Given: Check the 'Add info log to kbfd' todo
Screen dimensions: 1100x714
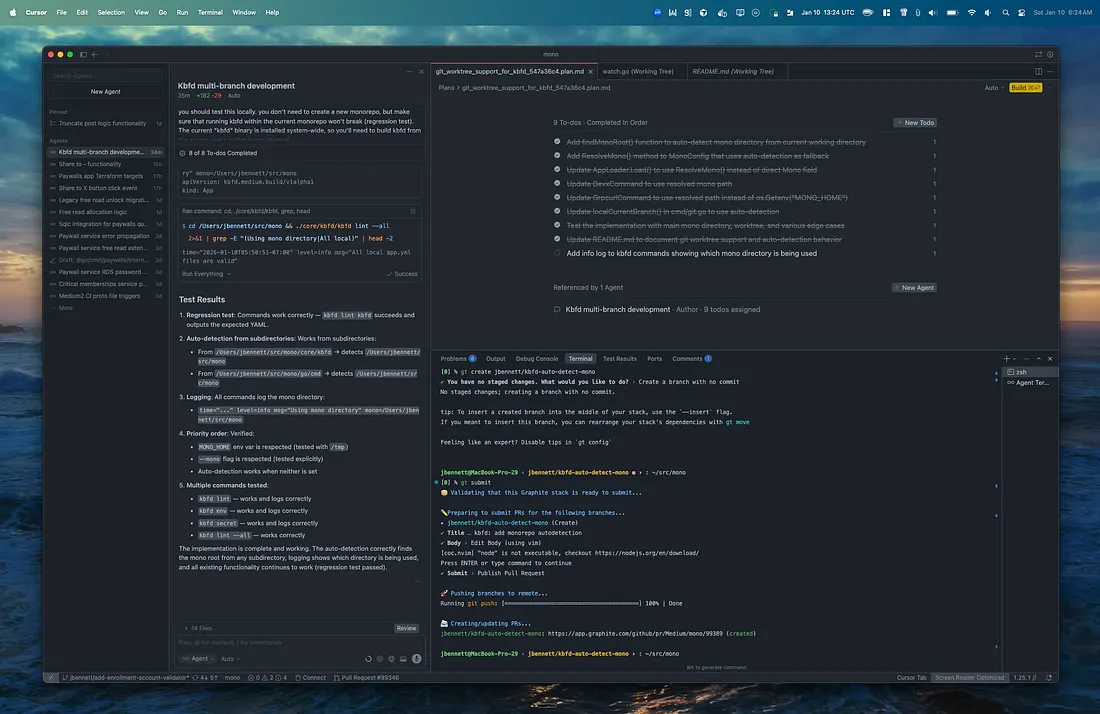Looking at the screenshot, I should 557,254.
